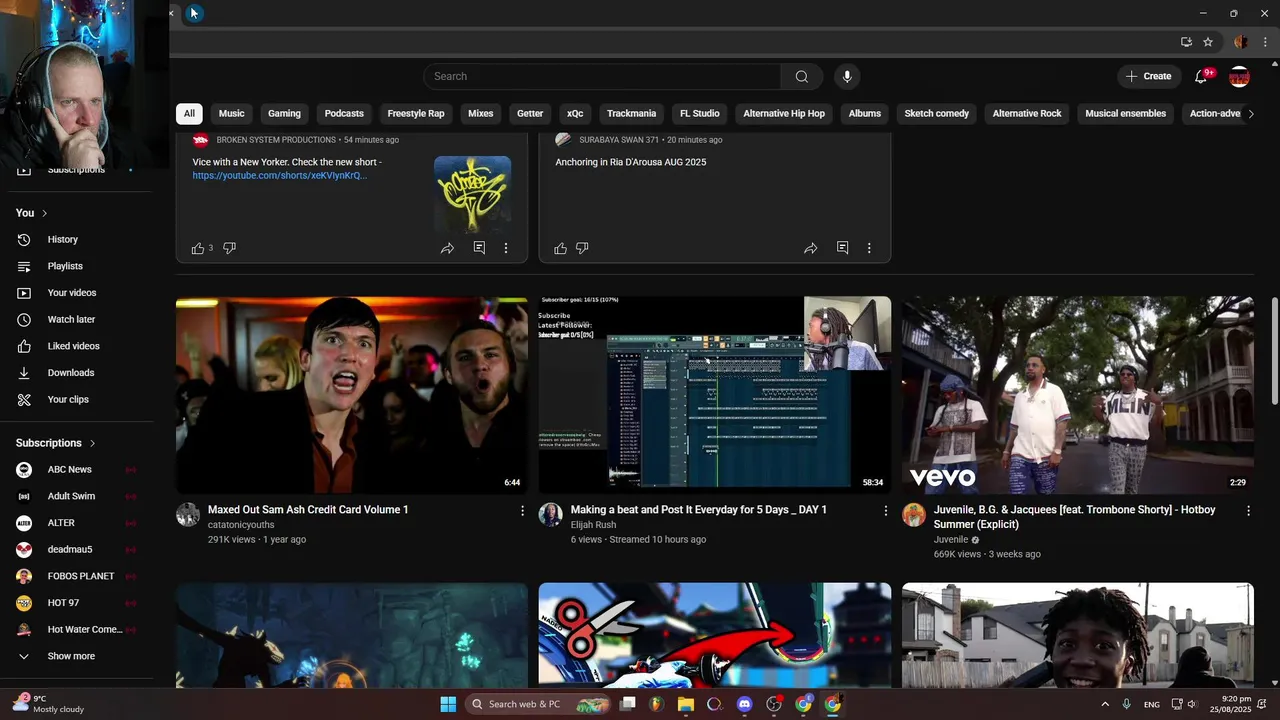Select the Podcasts filter chip

point(344,114)
